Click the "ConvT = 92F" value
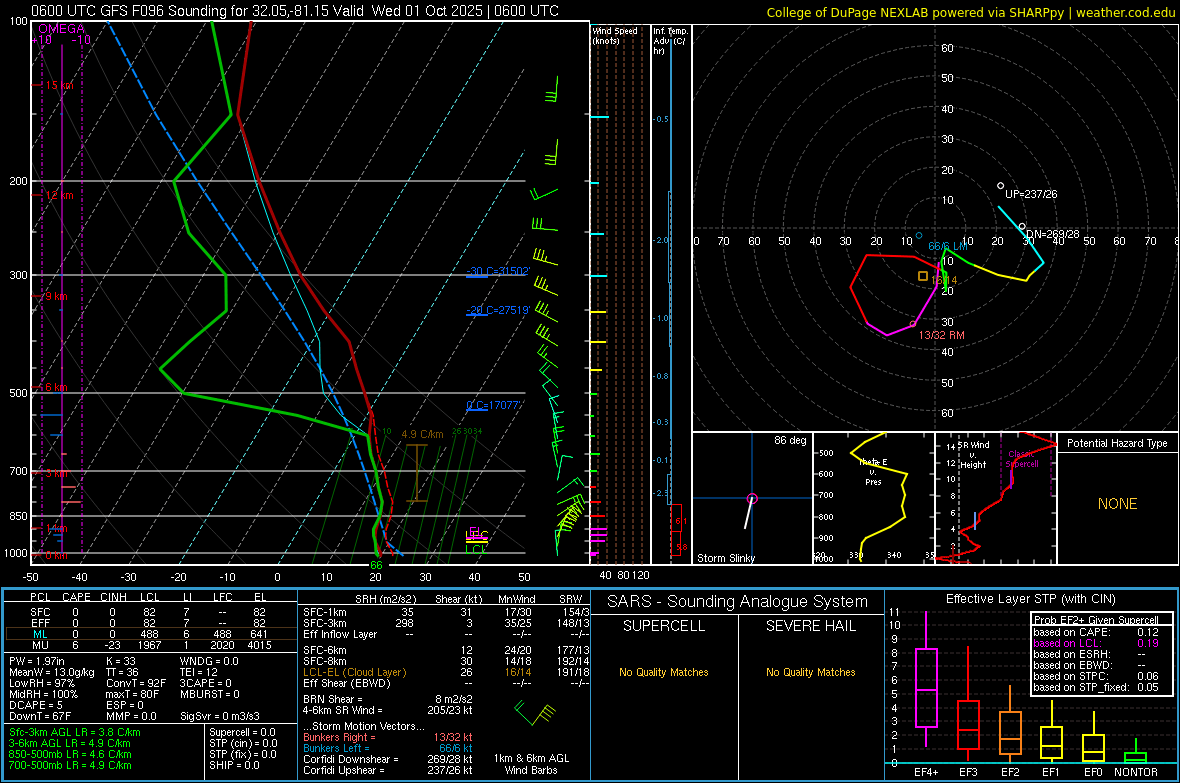 tap(136, 683)
